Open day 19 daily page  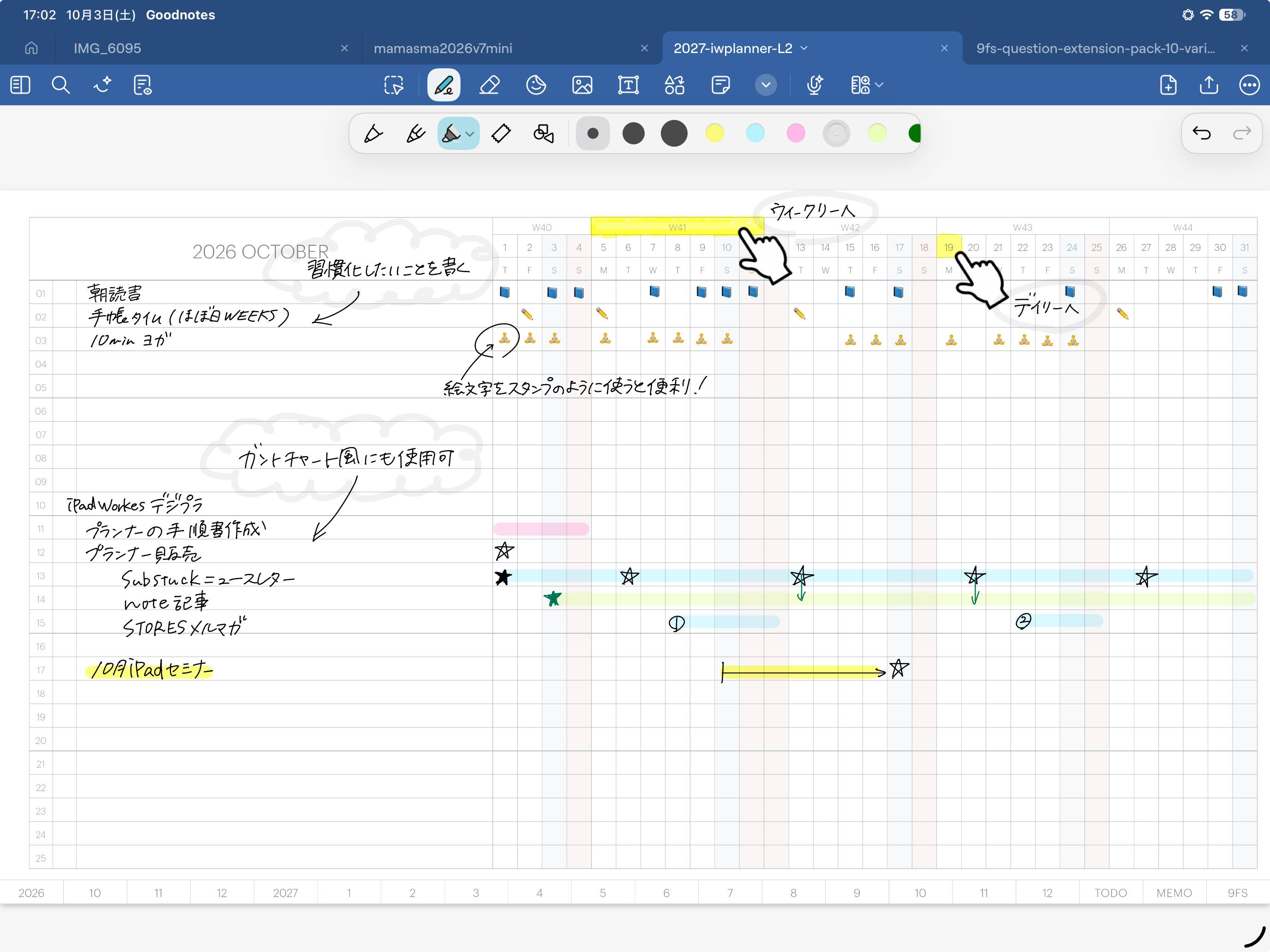(x=948, y=247)
